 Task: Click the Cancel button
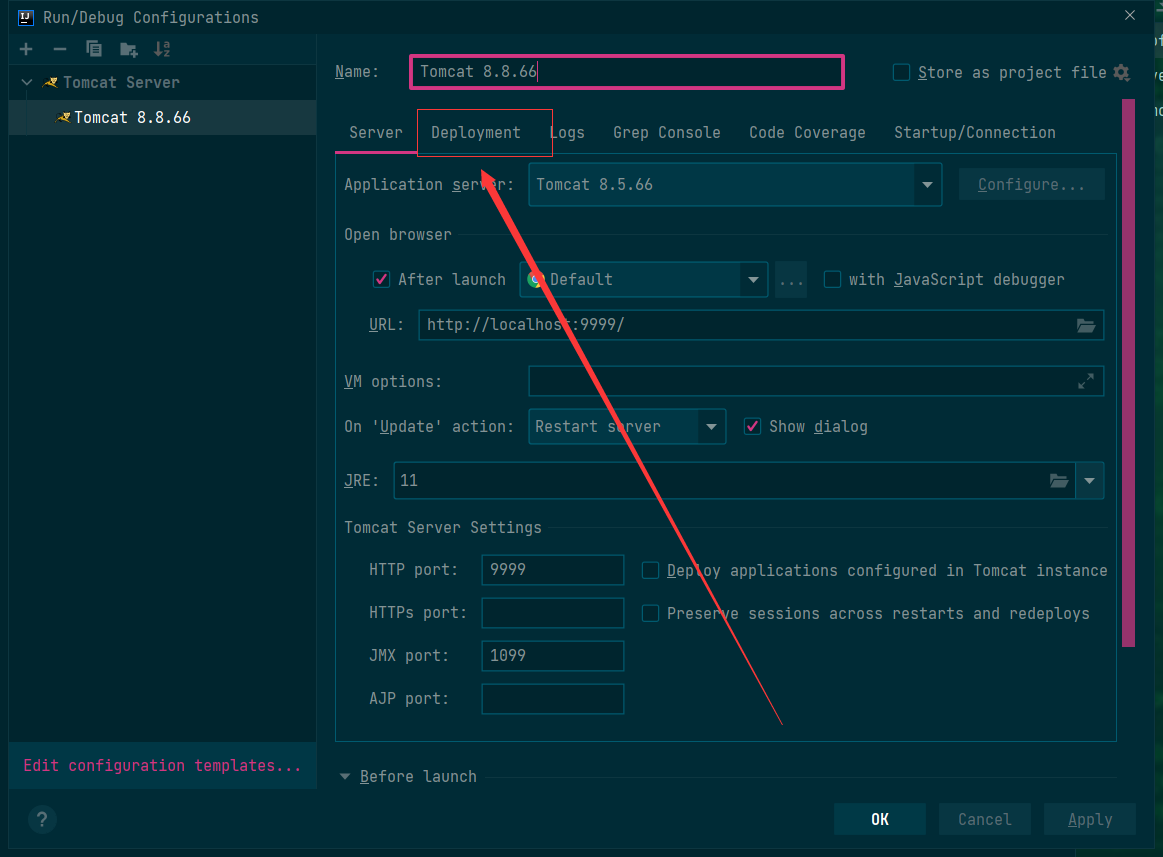click(984, 819)
